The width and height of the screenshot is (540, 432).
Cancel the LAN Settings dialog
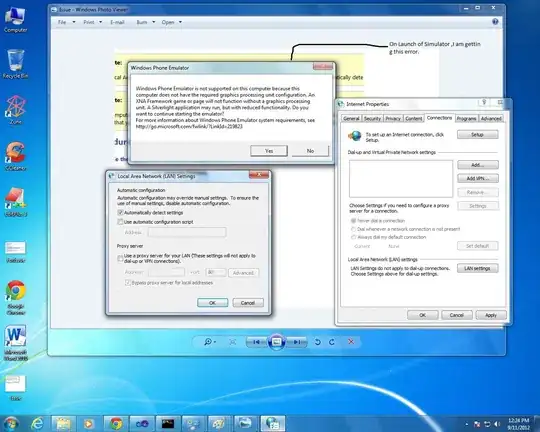coord(248,303)
